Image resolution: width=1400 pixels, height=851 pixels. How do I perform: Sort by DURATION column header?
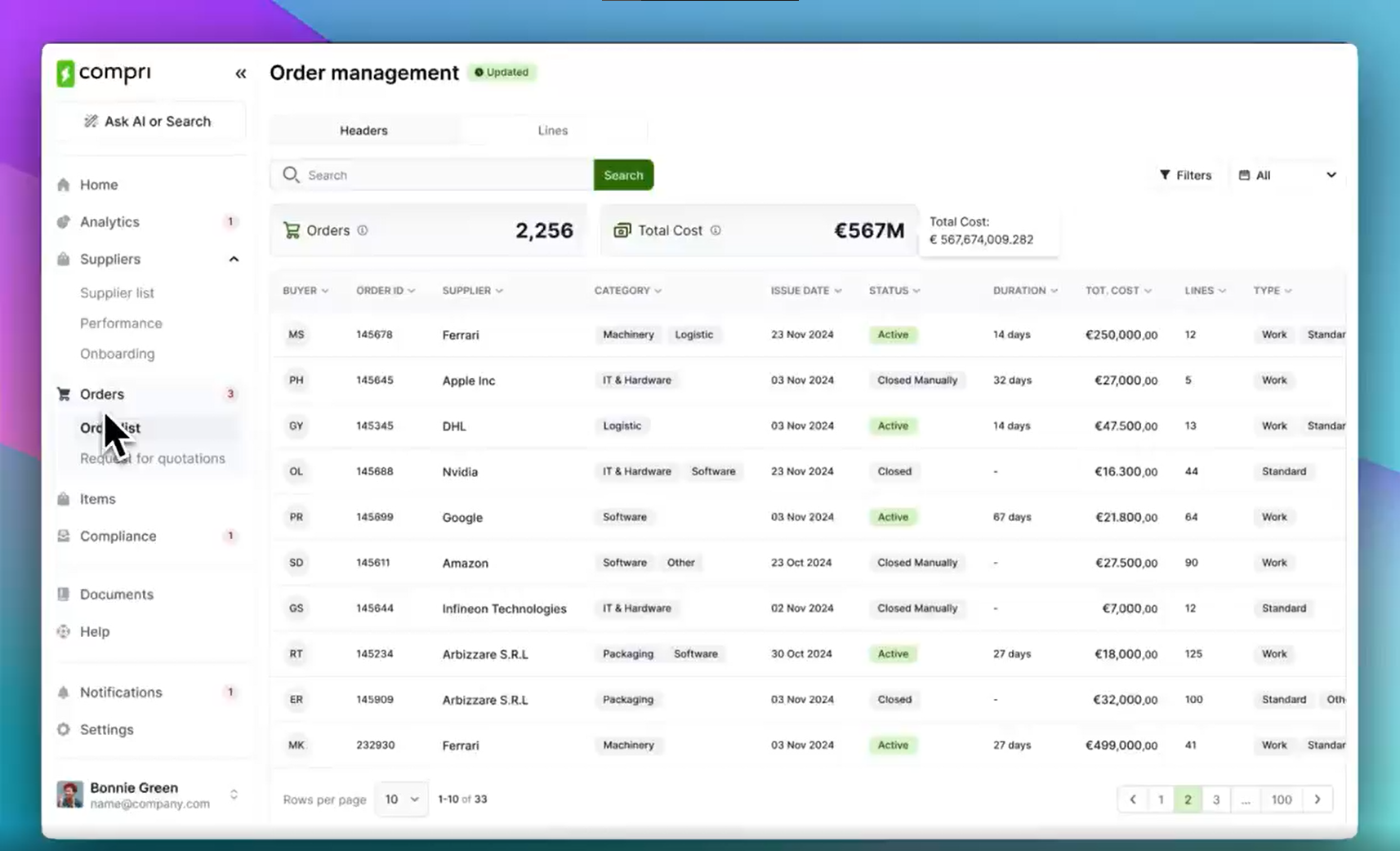click(1025, 291)
